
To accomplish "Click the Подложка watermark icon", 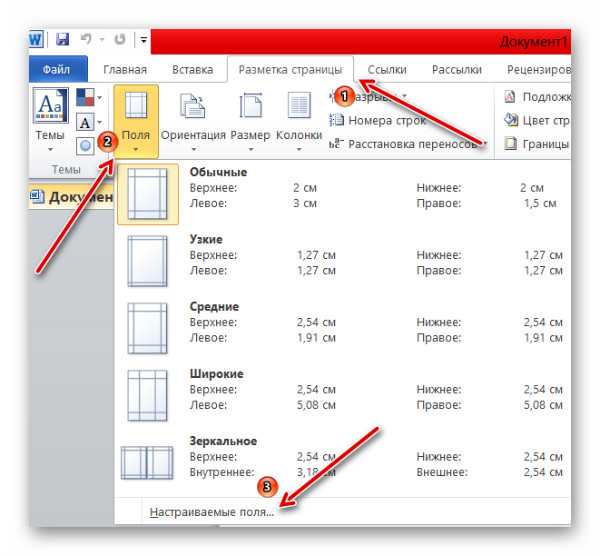I will (510, 97).
